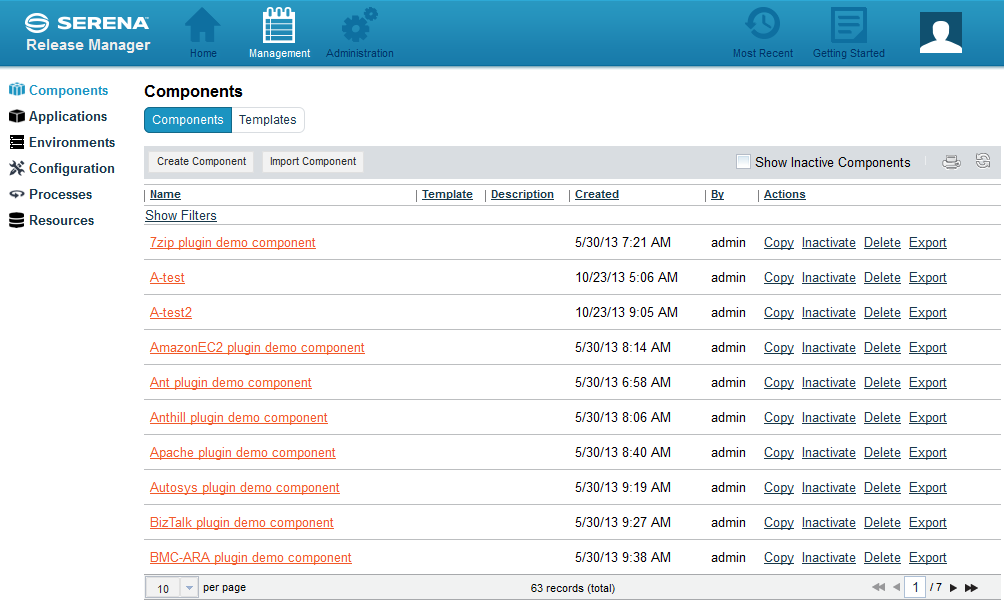Click the Import Component button

(x=313, y=162)
